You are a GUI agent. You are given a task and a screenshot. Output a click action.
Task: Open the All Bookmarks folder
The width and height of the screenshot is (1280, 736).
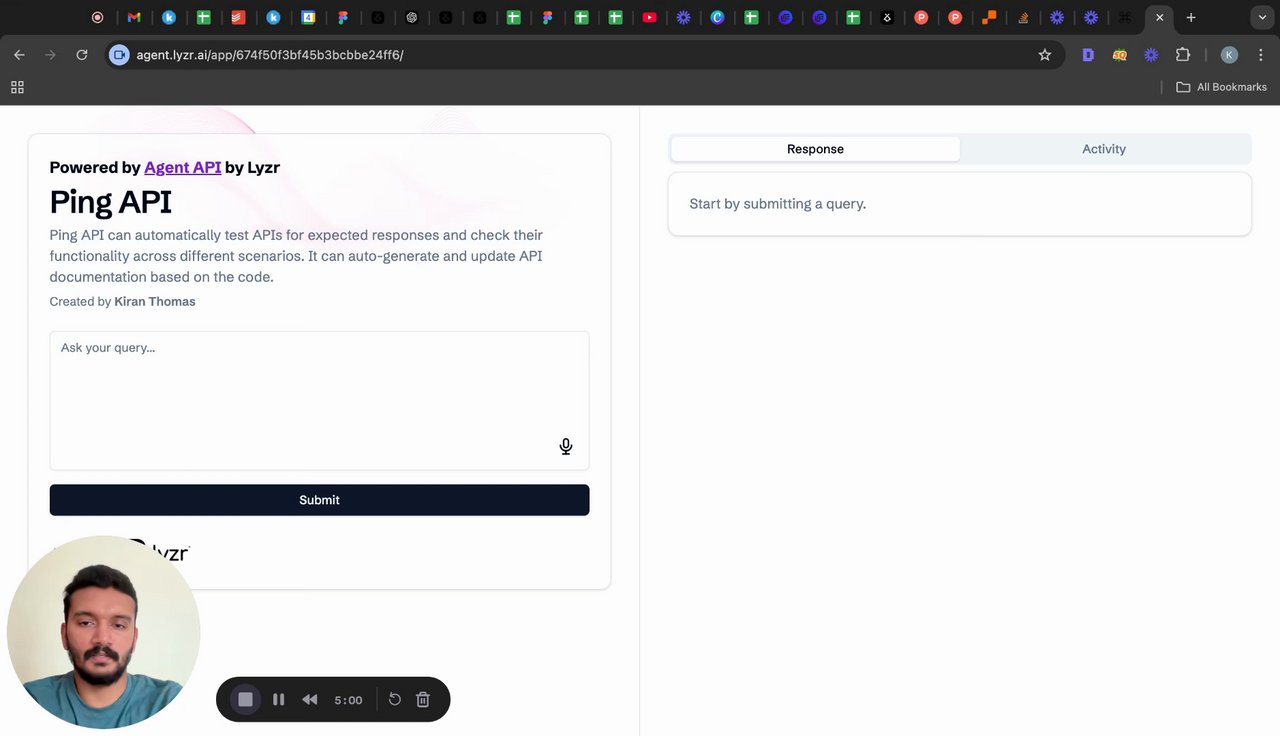pyautogui.click(x=1221, y=87)
